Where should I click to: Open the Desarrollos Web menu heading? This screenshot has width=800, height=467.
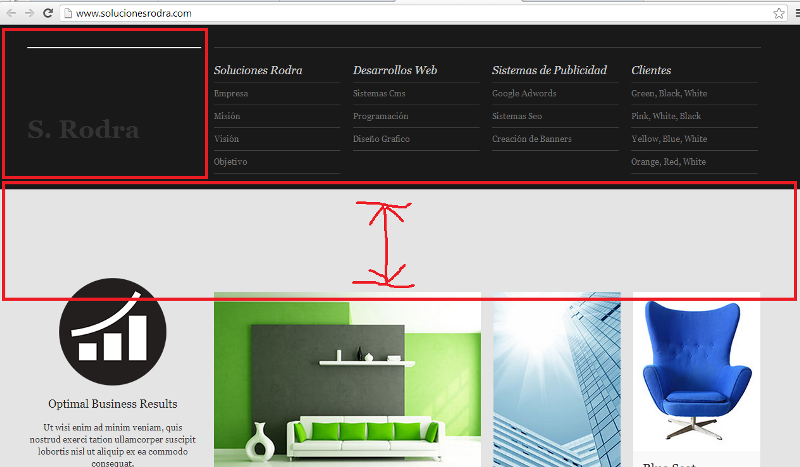click(x=395, y=70)
